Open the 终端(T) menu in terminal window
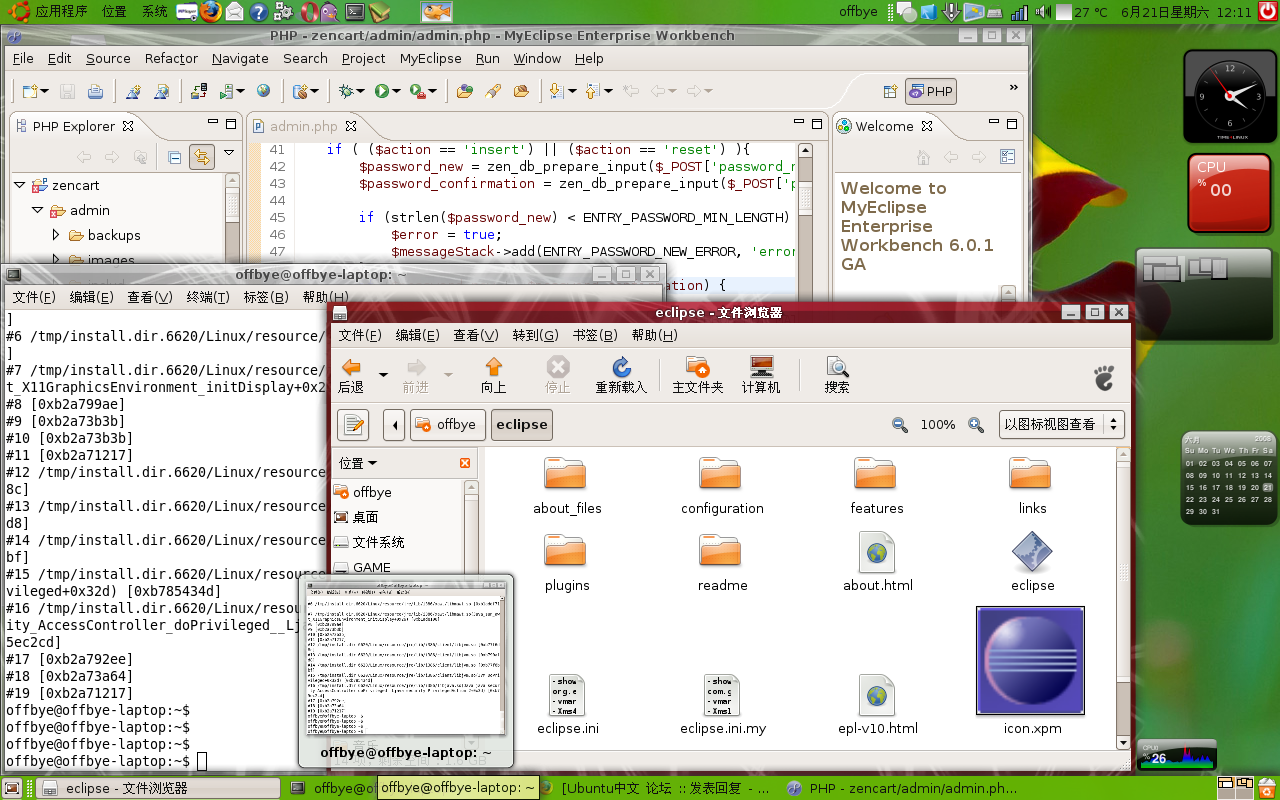The height and width of the screenshot is (800, 1280). (x=208, y=297)
